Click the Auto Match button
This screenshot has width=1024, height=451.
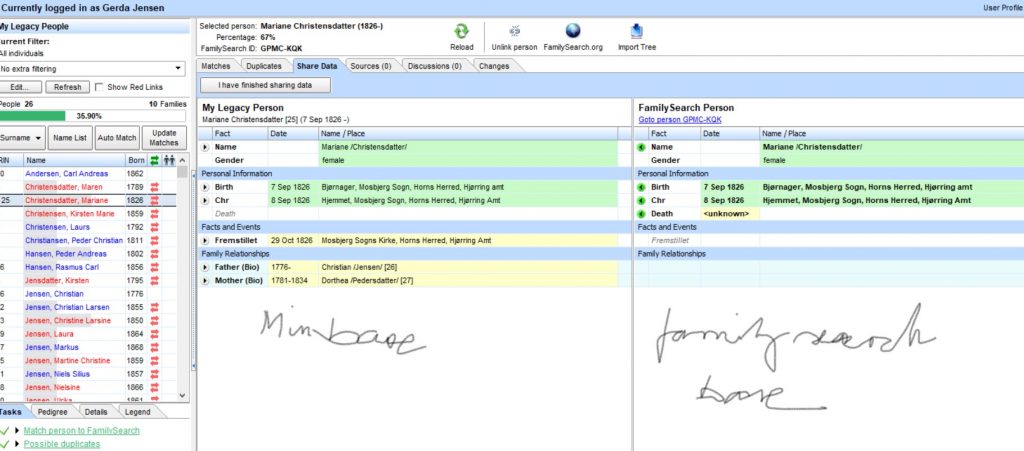117,138
